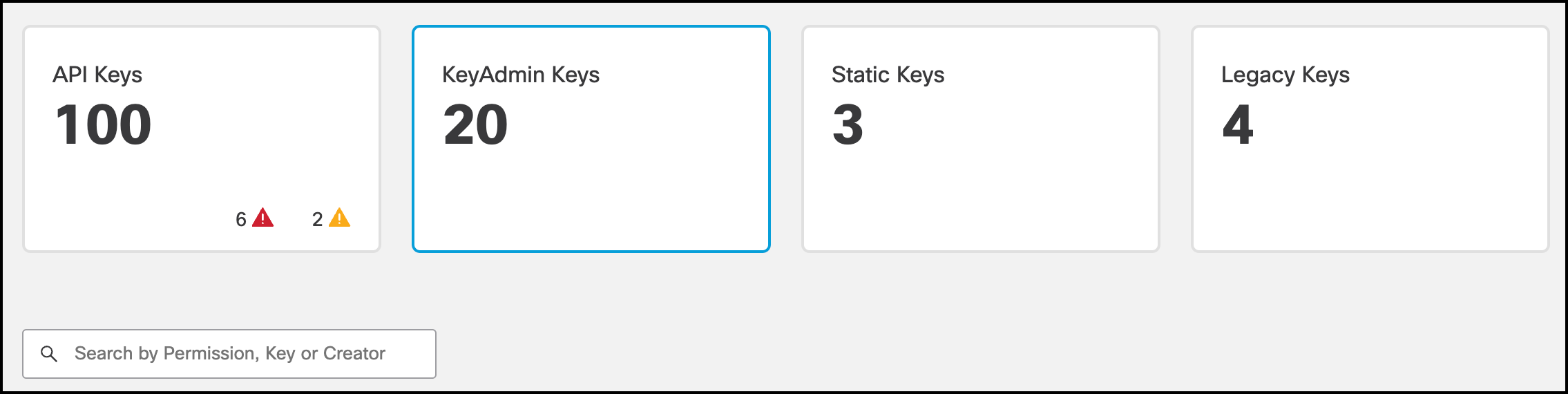Click the red critical alert triangle icon
Screen dimensions: 1568x394
coord(263,218)
